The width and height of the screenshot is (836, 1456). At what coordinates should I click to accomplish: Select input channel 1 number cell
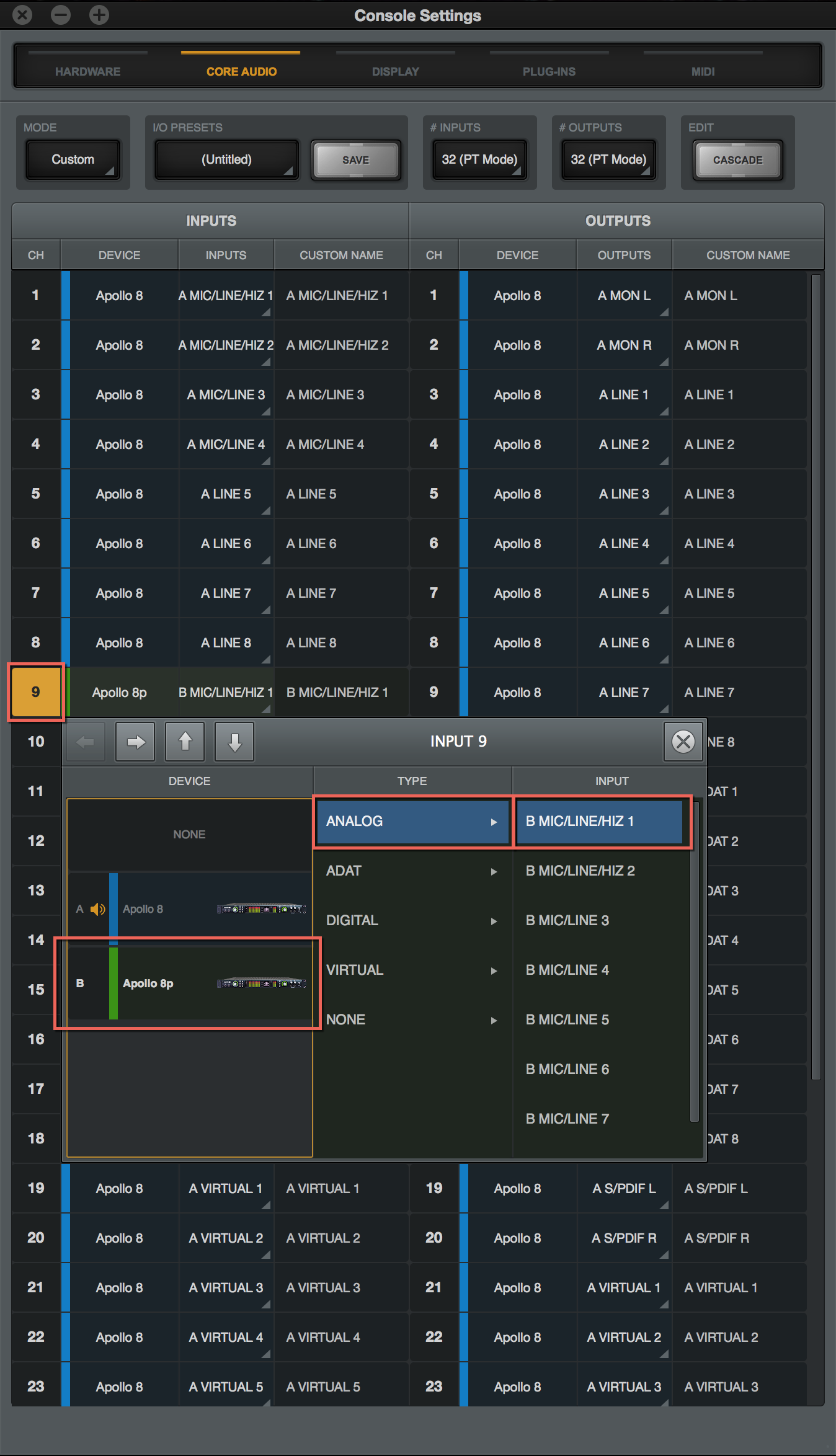pyautogui.click(x=36, y=295)
